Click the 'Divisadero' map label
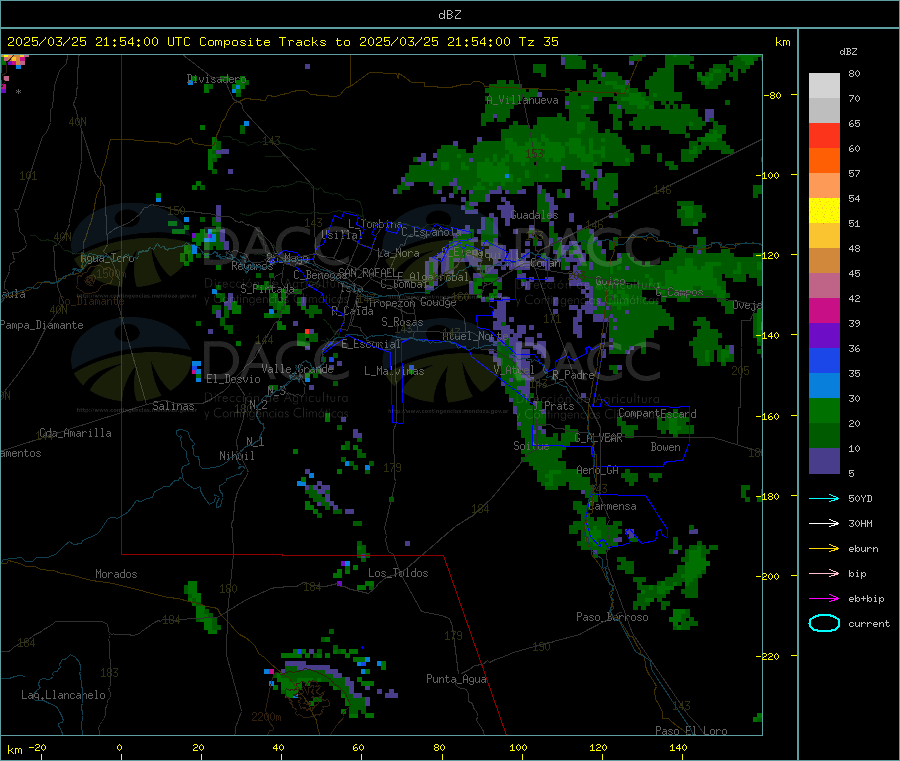 (x=216, y=79)
